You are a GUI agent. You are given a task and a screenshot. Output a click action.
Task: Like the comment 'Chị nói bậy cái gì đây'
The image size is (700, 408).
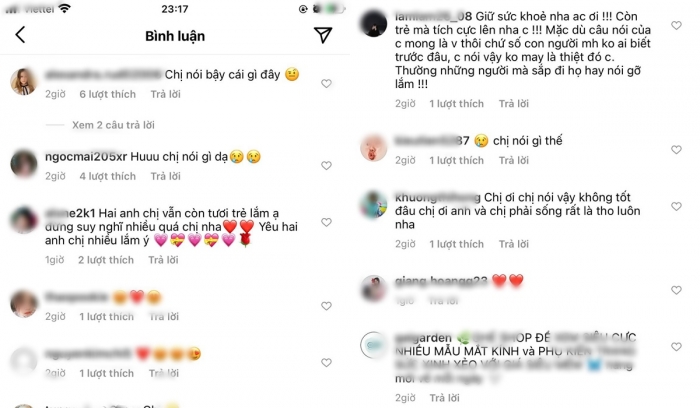(x=326, y=83)
